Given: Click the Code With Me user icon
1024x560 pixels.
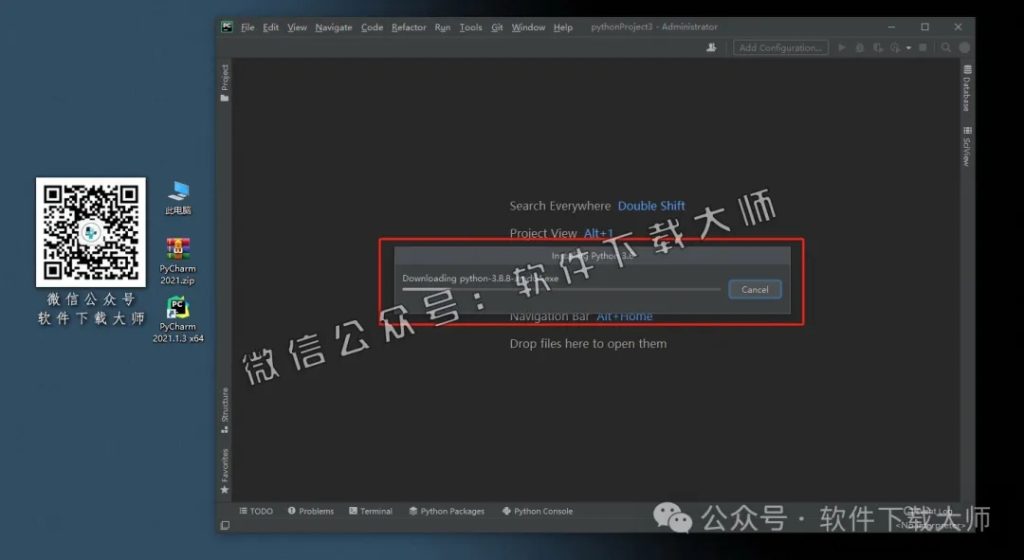Looking at the screenshot, I should pos(711,48).
